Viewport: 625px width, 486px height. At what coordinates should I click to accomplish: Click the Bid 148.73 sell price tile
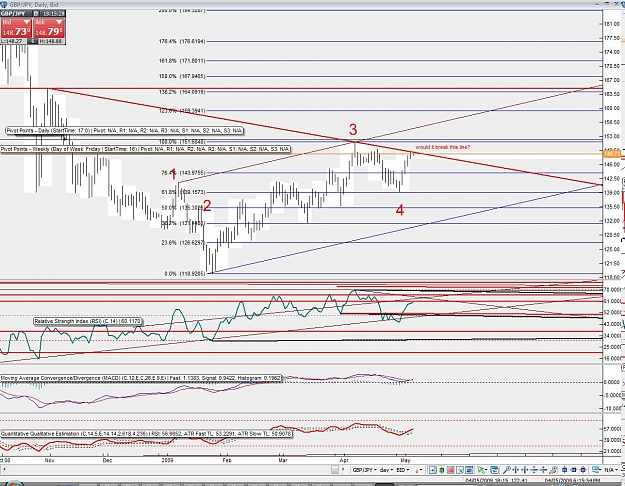[16, 28]
